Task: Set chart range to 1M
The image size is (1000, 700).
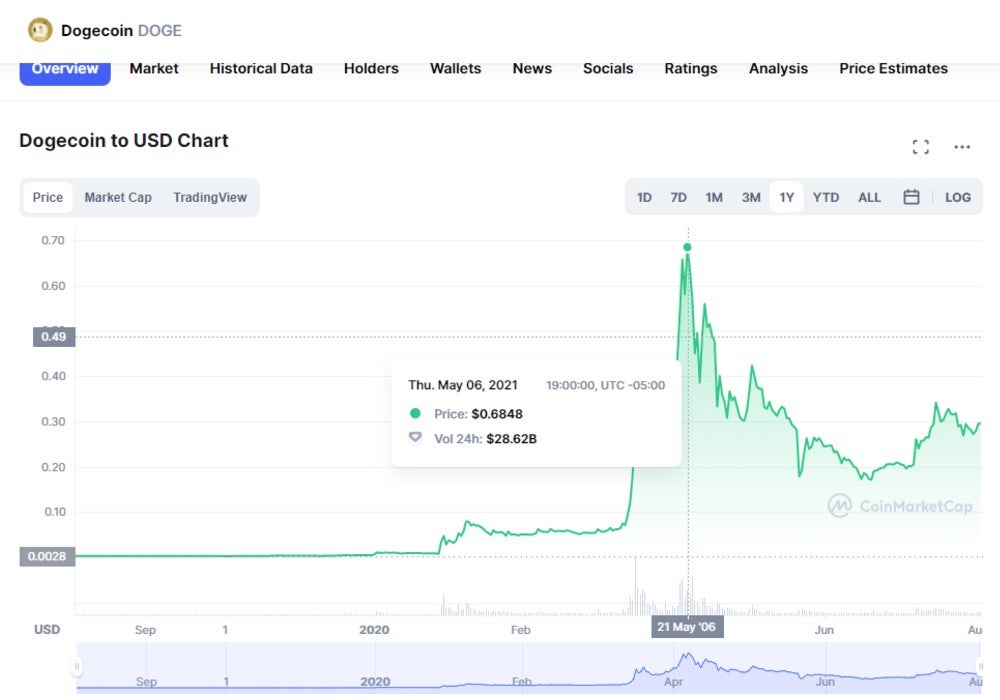Action: (x=714, y=198)
